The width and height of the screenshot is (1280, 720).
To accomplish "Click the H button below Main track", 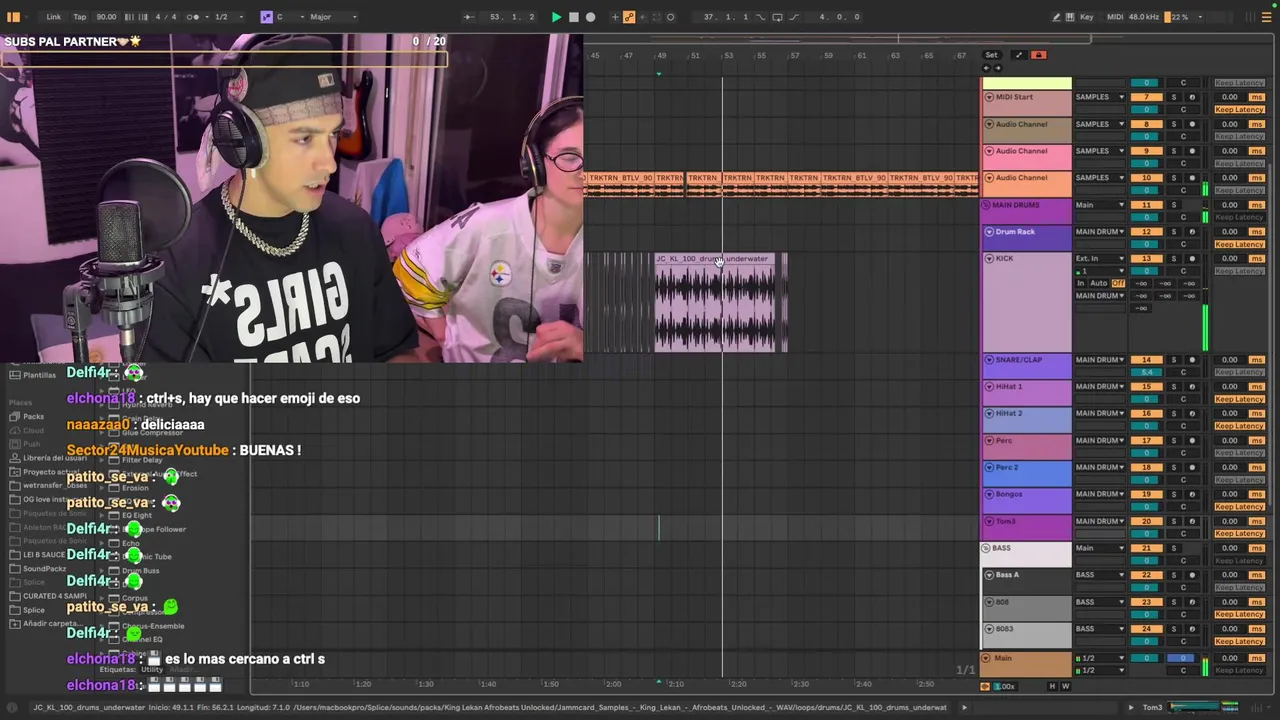I will [1051, 686].
